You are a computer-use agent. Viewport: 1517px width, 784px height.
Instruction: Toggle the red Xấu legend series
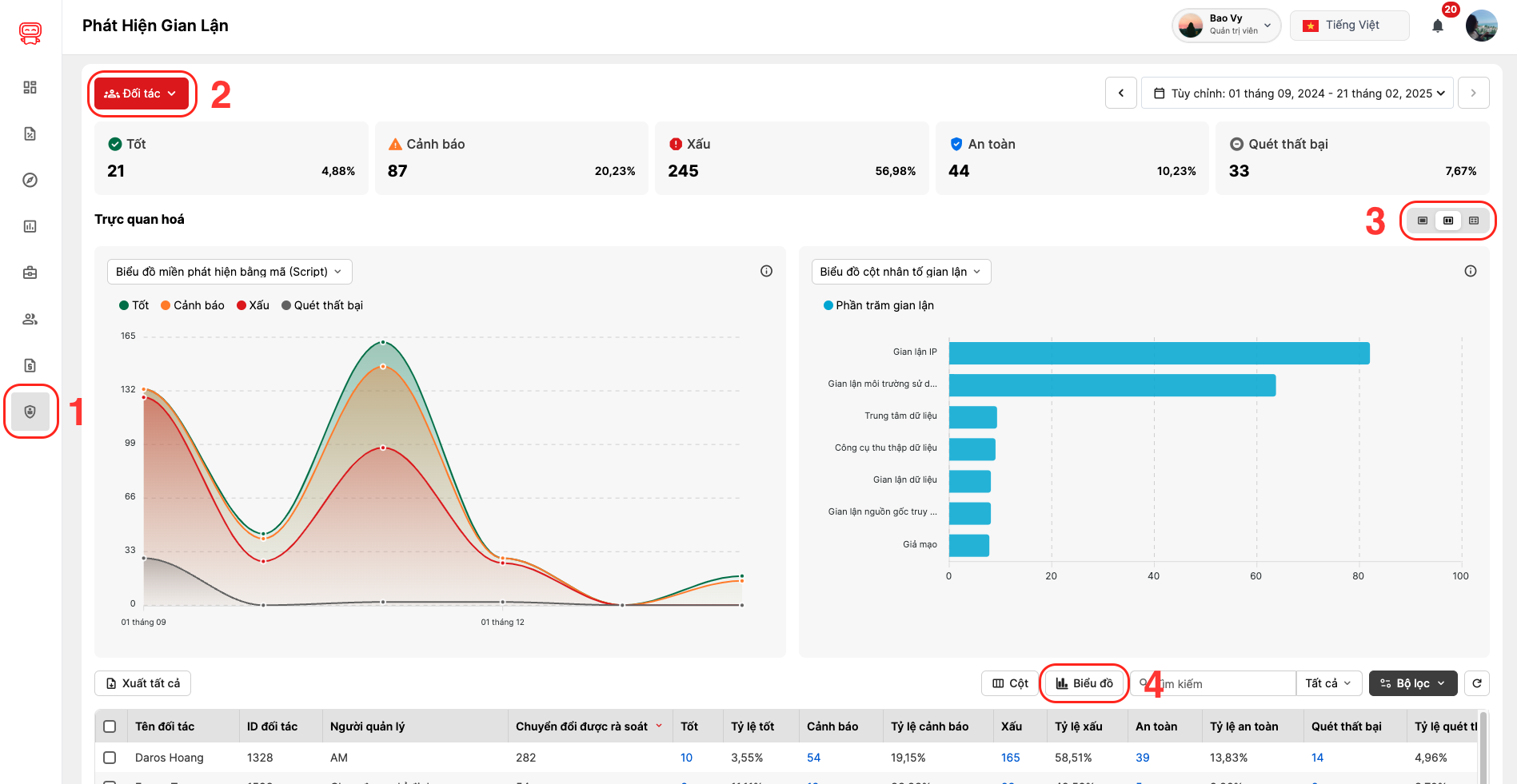point(253,305)
